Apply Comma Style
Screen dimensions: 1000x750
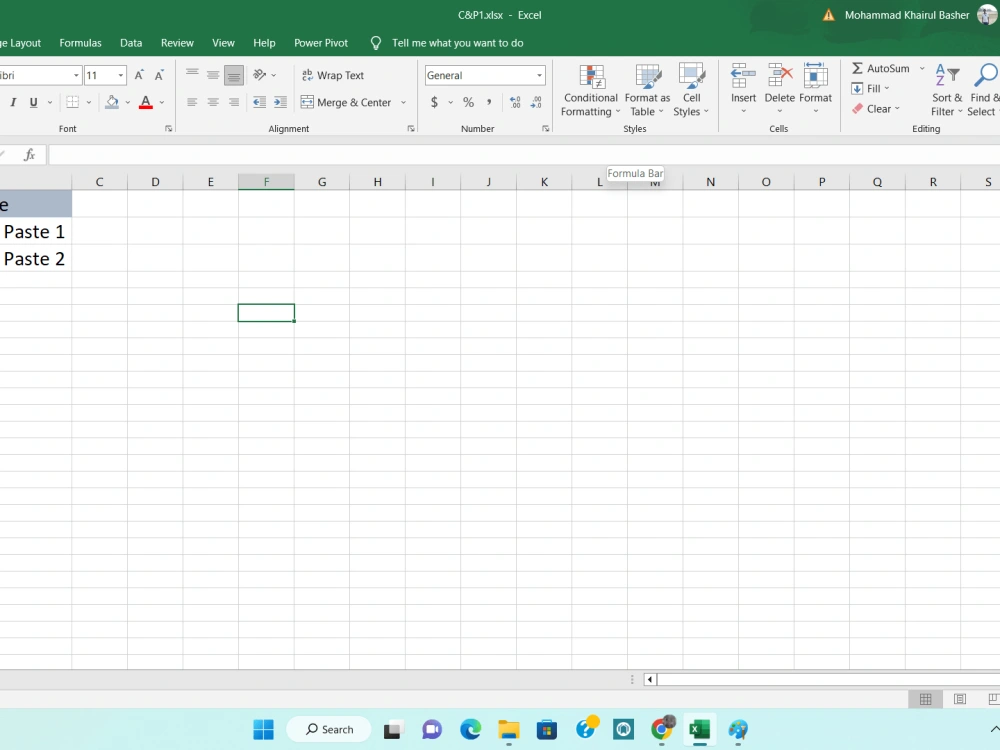coord(489,102)
